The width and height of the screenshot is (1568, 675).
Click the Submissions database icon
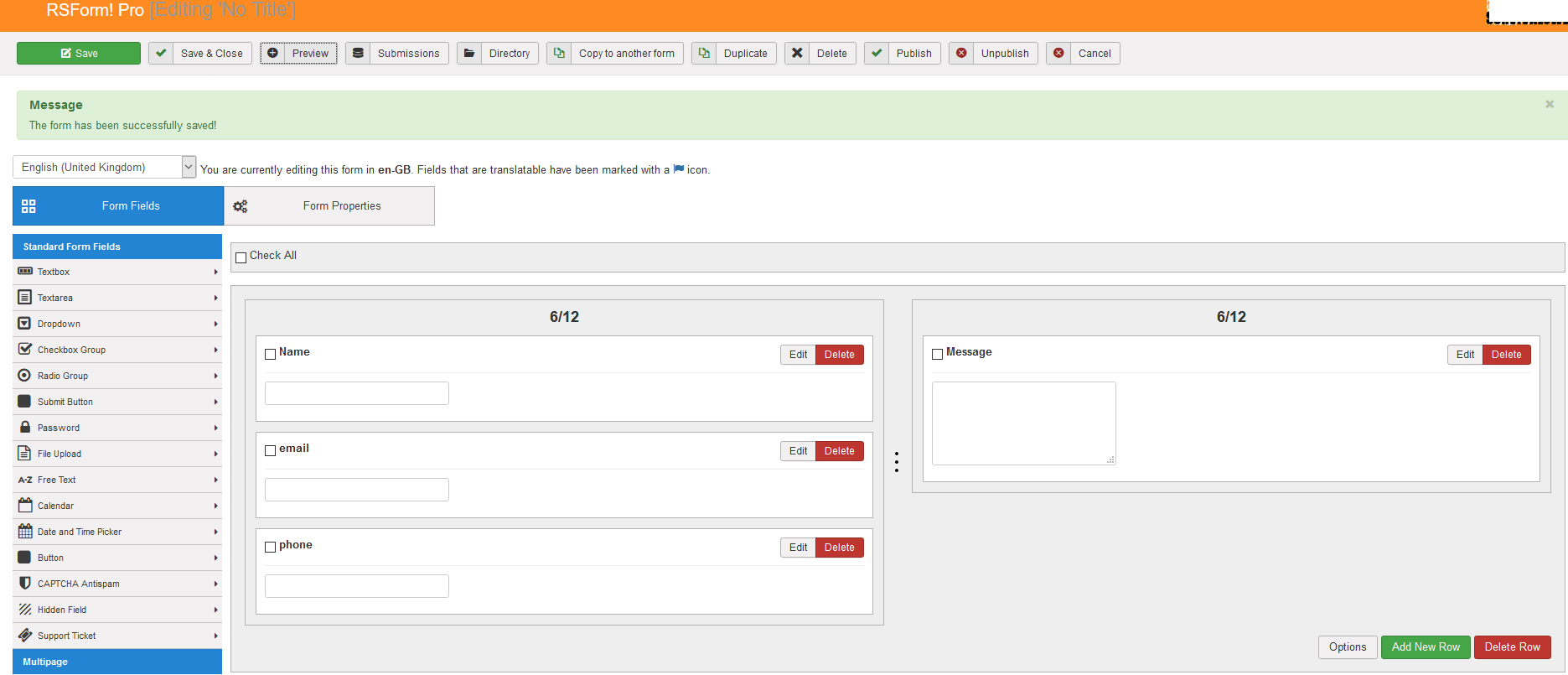coord(358,54)
